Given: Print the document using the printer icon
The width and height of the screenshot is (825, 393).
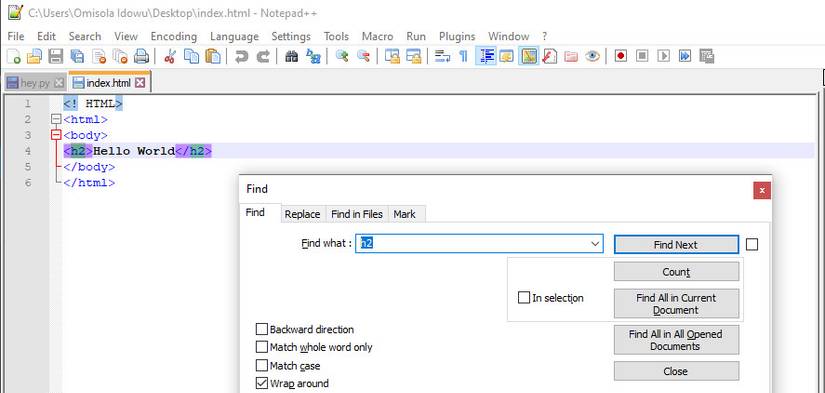Looking at the screenshot, I should point(142,56).
